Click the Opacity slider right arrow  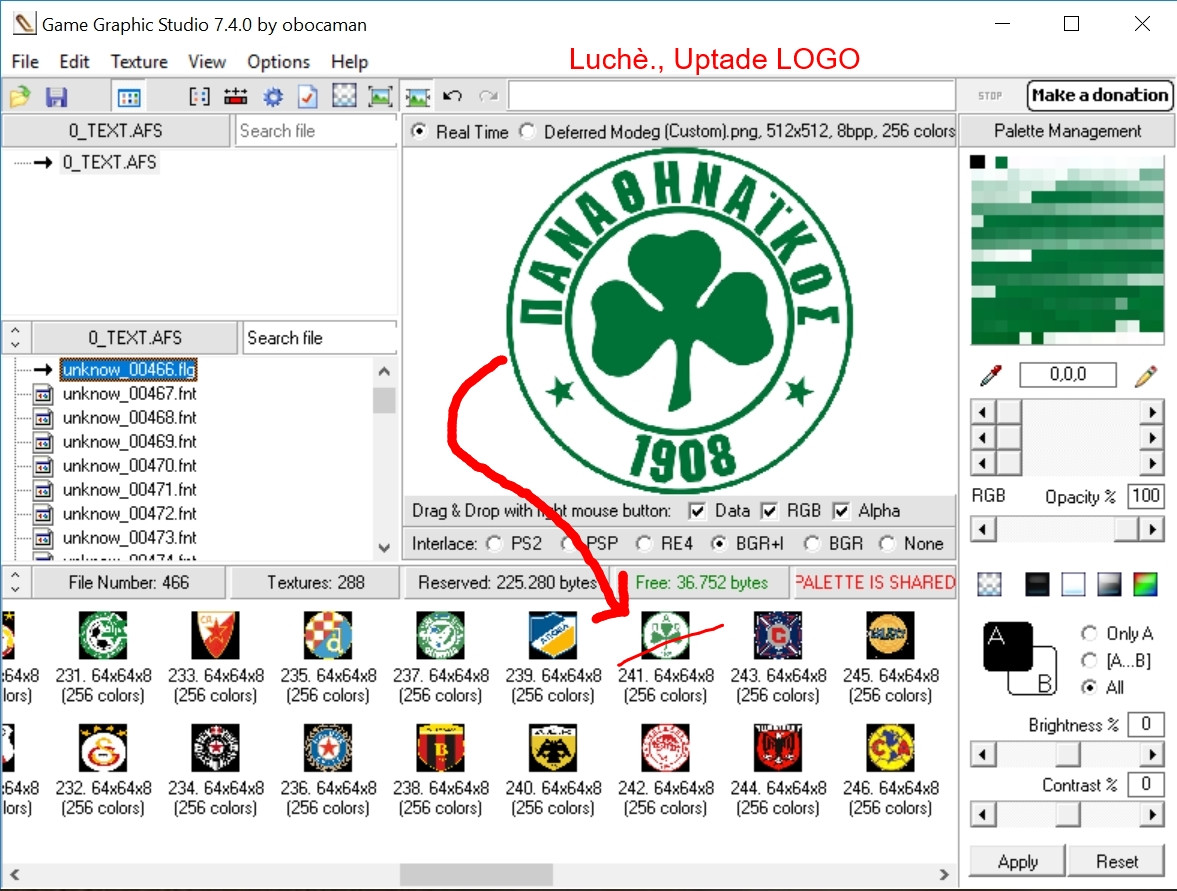1151,530
